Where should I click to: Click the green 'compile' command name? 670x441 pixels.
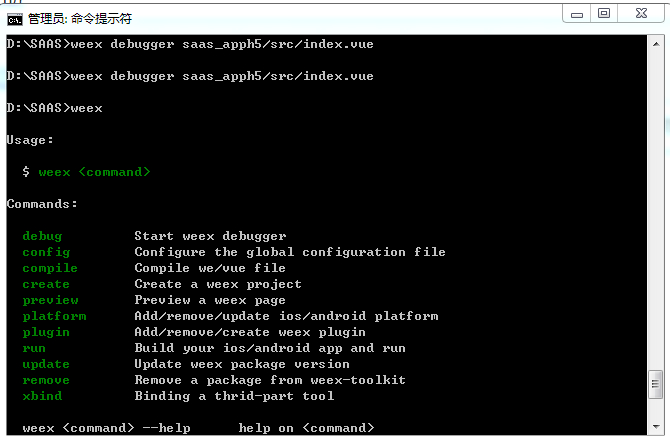(x=50, y=268)
